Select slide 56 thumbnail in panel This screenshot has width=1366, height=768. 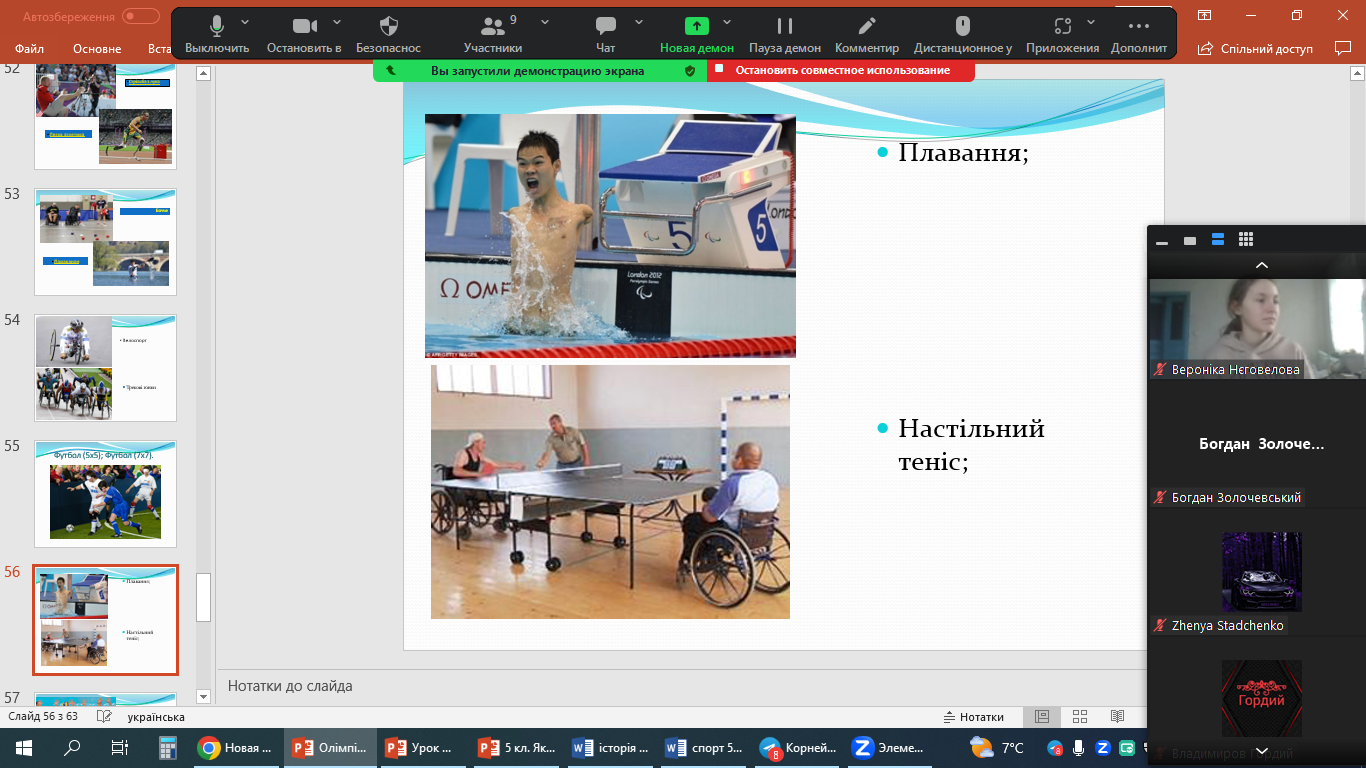click(x=105, y=620)
